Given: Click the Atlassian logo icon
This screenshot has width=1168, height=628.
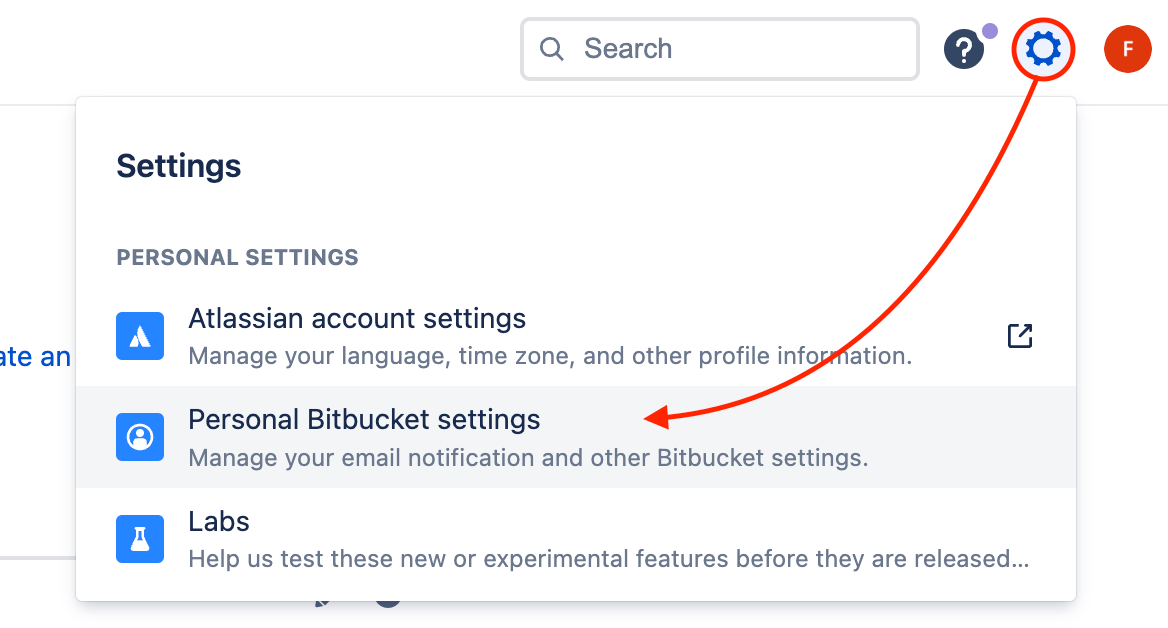Looking at the screenshot, I should (140, 336).
